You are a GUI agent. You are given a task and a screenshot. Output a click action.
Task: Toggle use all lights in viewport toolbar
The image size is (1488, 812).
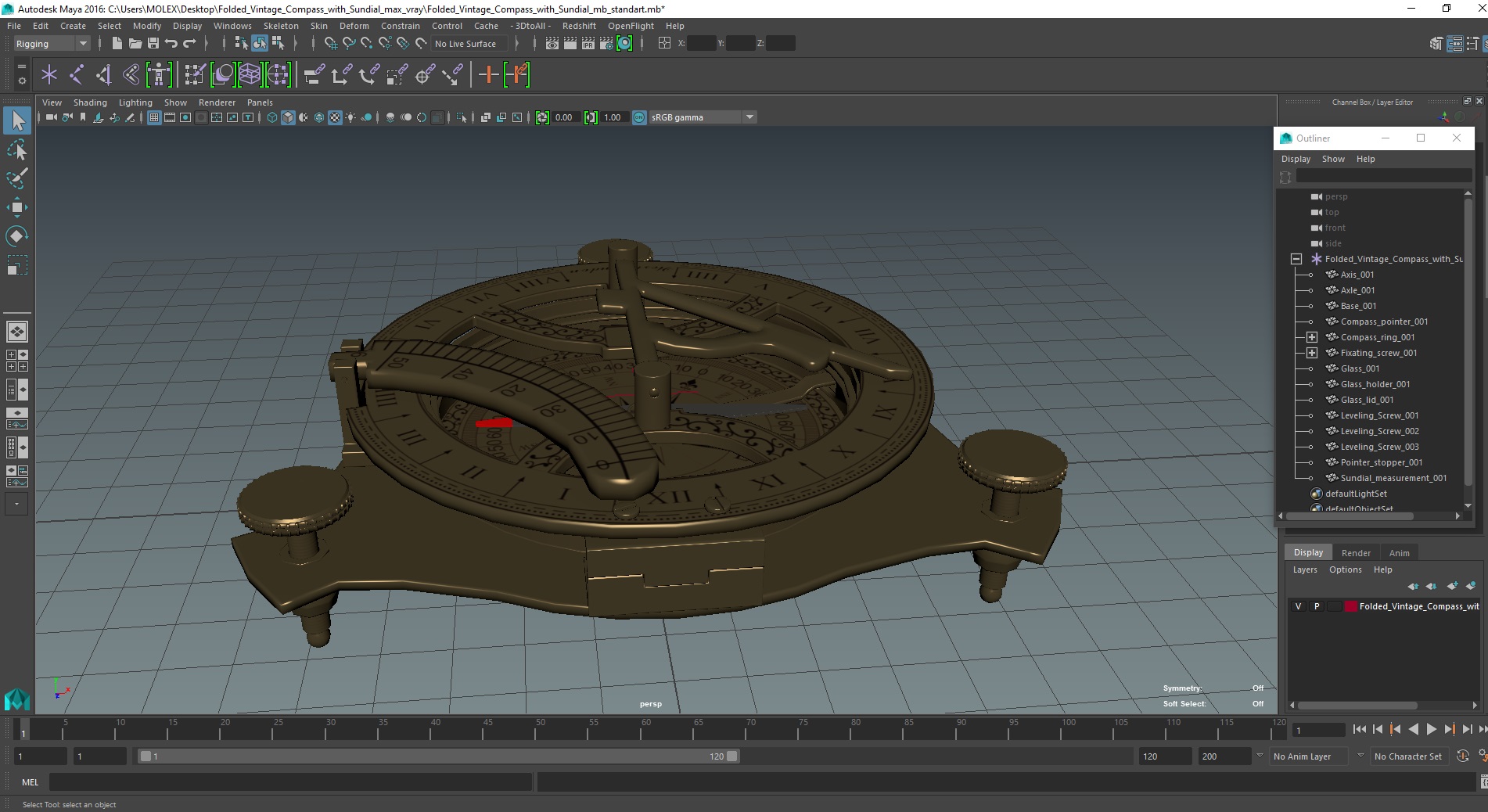350,117
